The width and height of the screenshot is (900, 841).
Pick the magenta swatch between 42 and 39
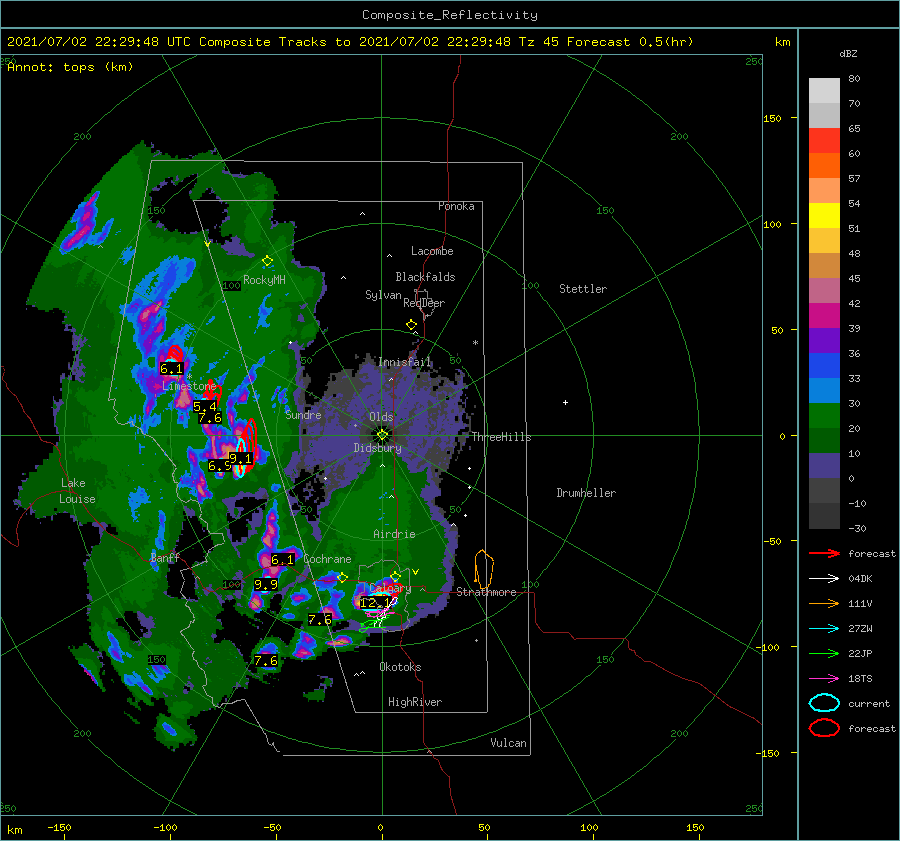click(x=824, y=316)
